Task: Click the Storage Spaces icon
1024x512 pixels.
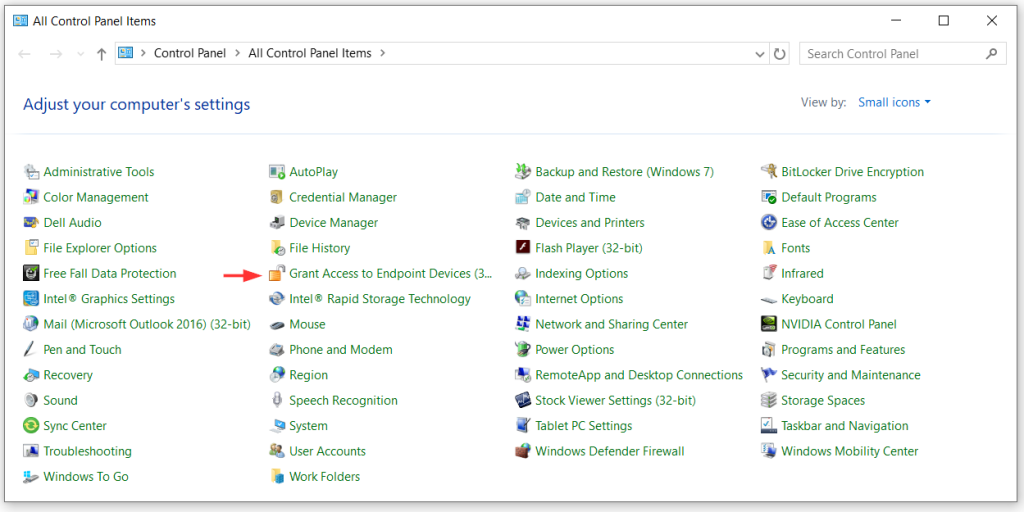Action: coord(769,400)
